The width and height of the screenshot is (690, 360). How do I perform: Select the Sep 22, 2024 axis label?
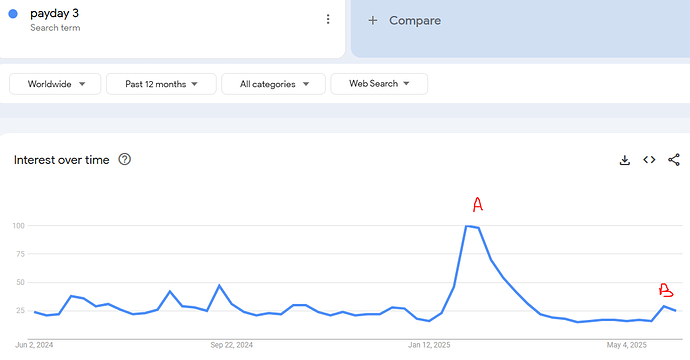click(231, 345)
